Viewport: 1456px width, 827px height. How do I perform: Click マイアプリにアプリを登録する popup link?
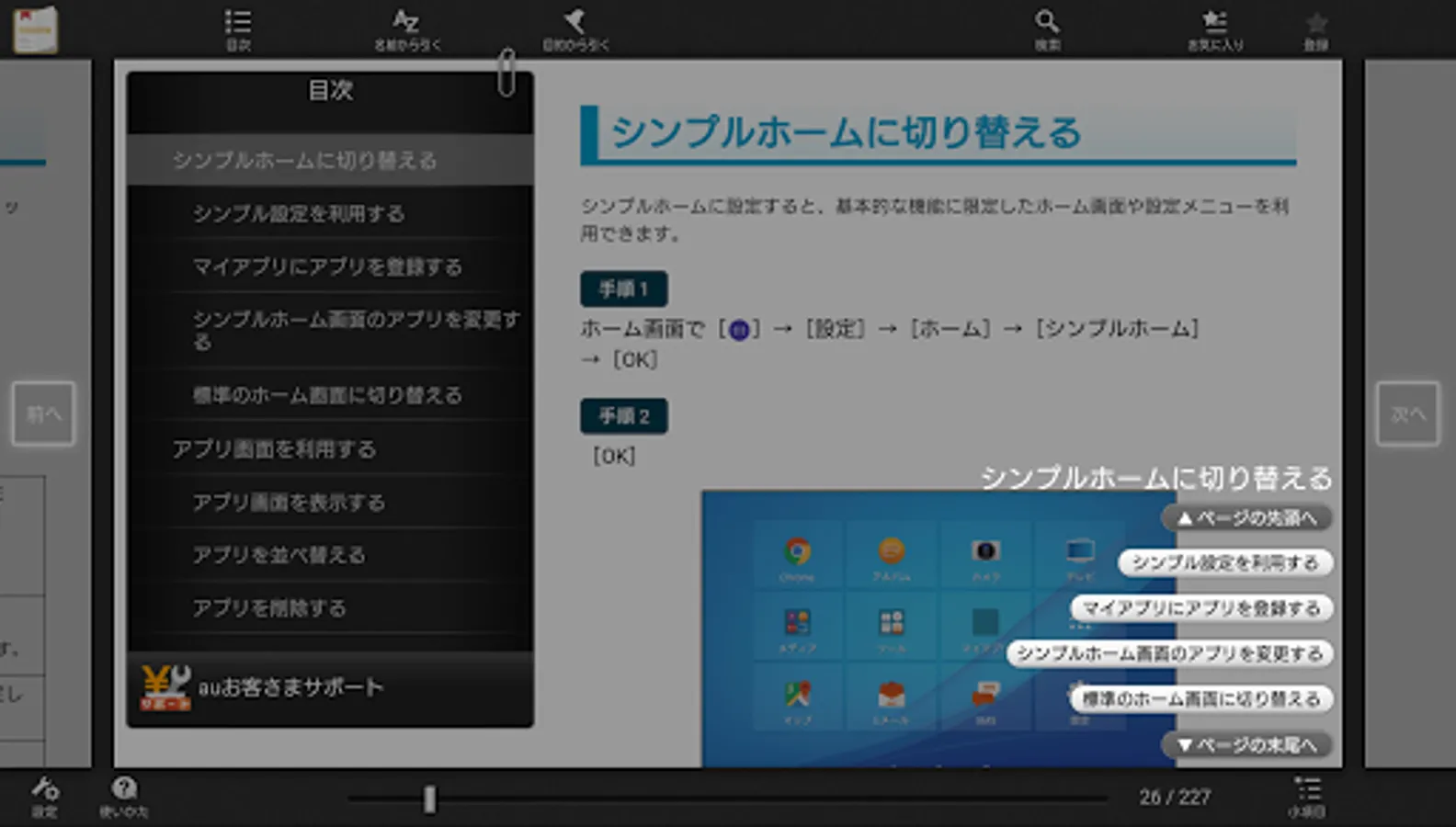point(1201,608)
